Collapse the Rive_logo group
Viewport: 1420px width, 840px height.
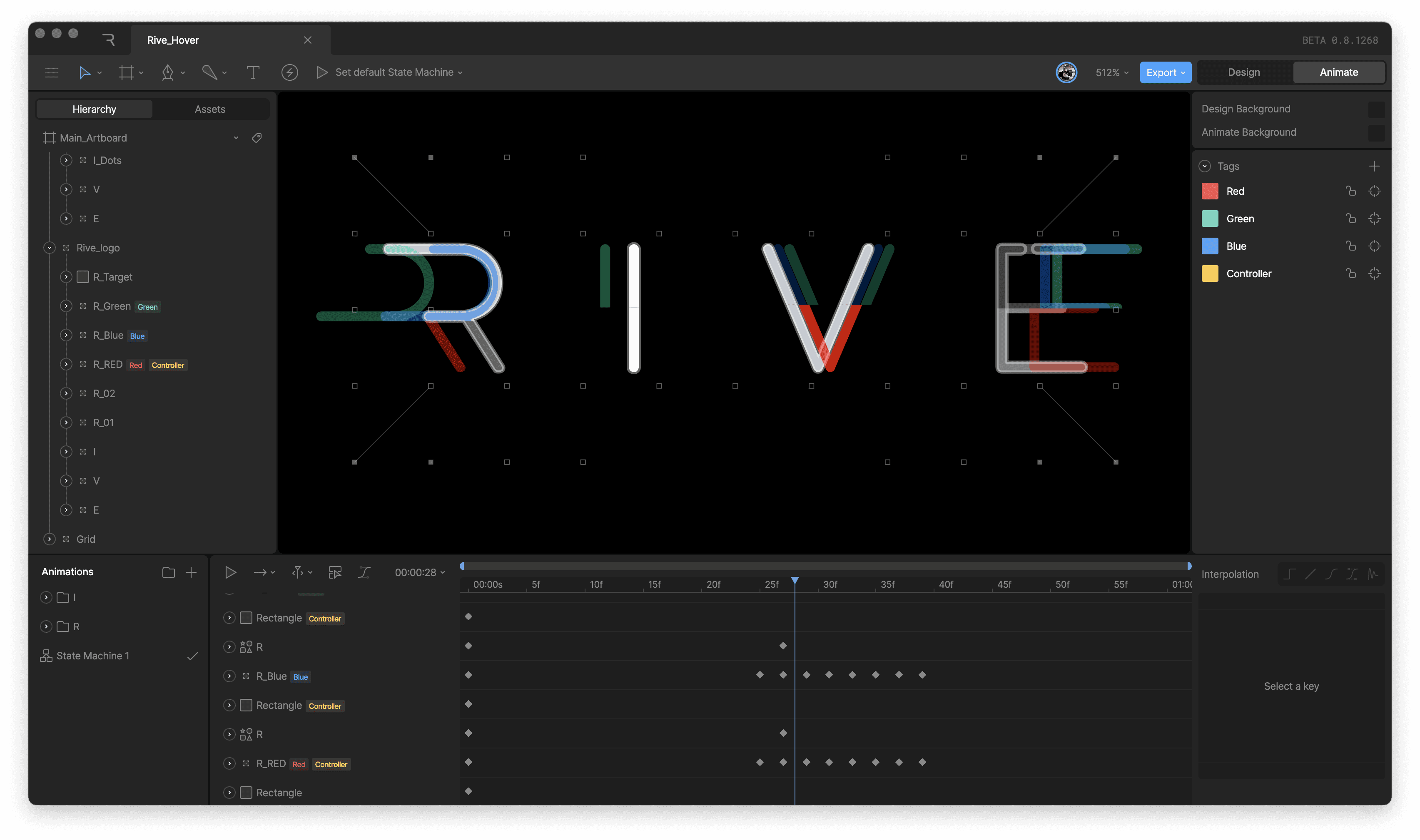(49, 248)
